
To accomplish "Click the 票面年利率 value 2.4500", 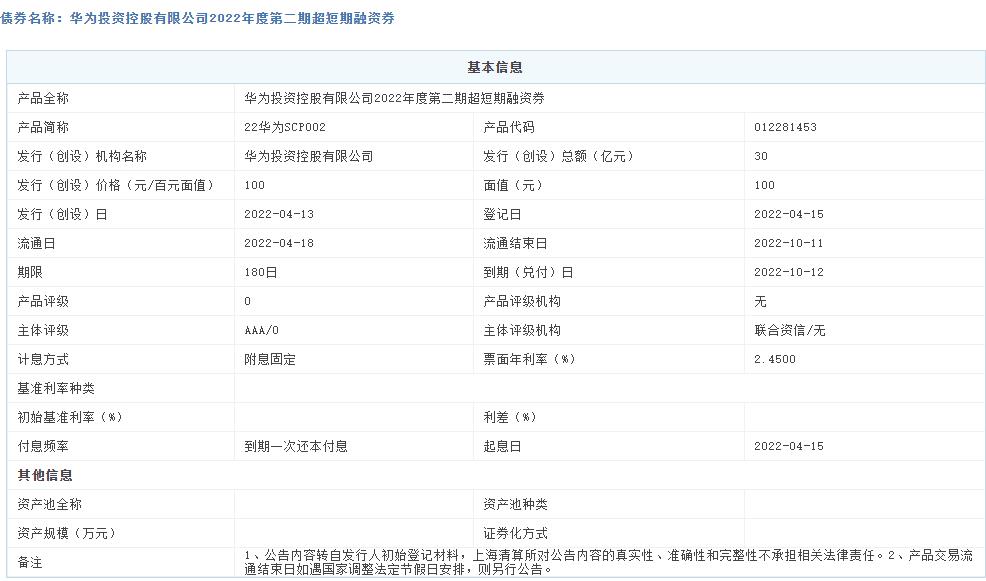I will point(775,359).
